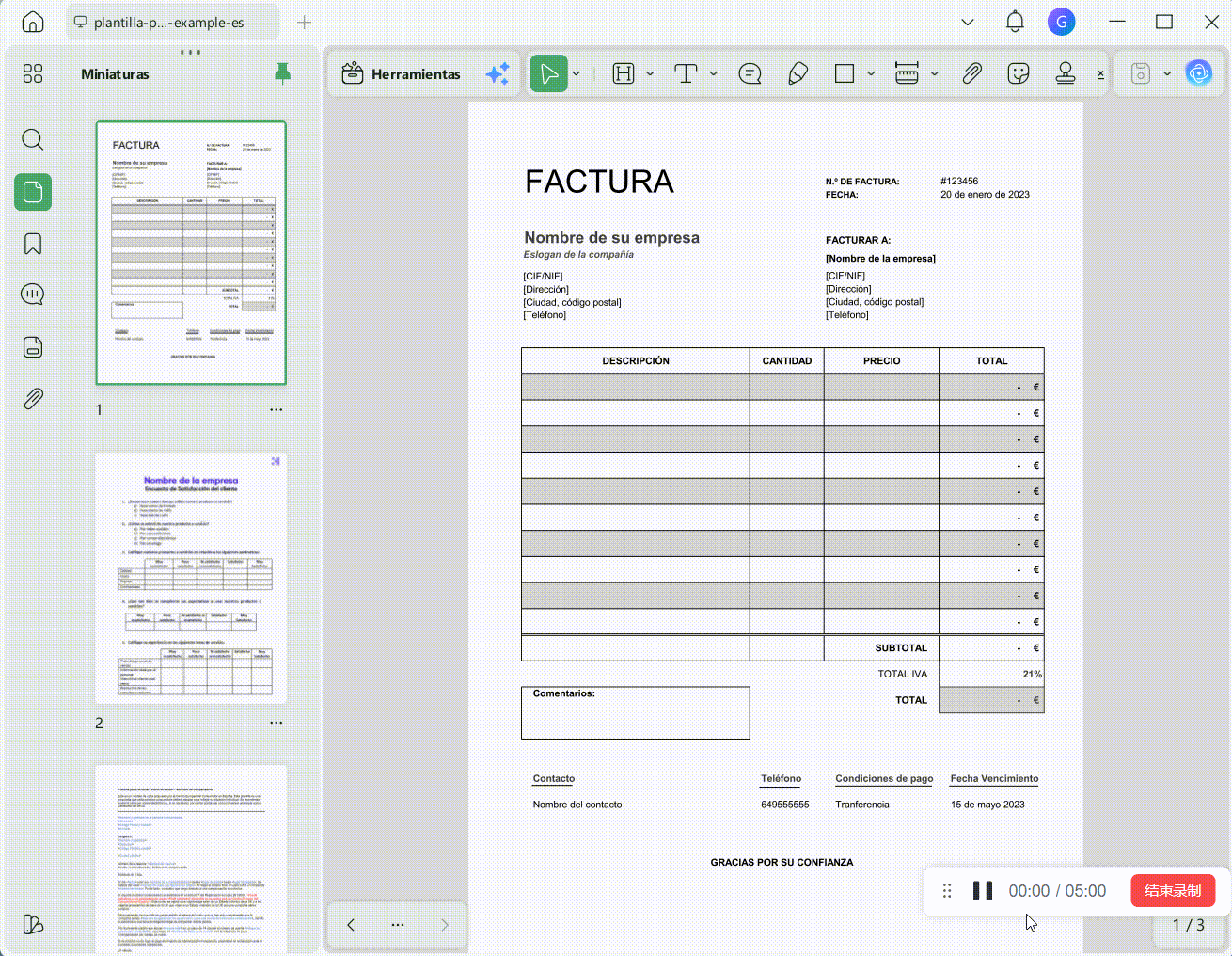
Task: Expand the Text tool dropdown
Action: (714, 73)
